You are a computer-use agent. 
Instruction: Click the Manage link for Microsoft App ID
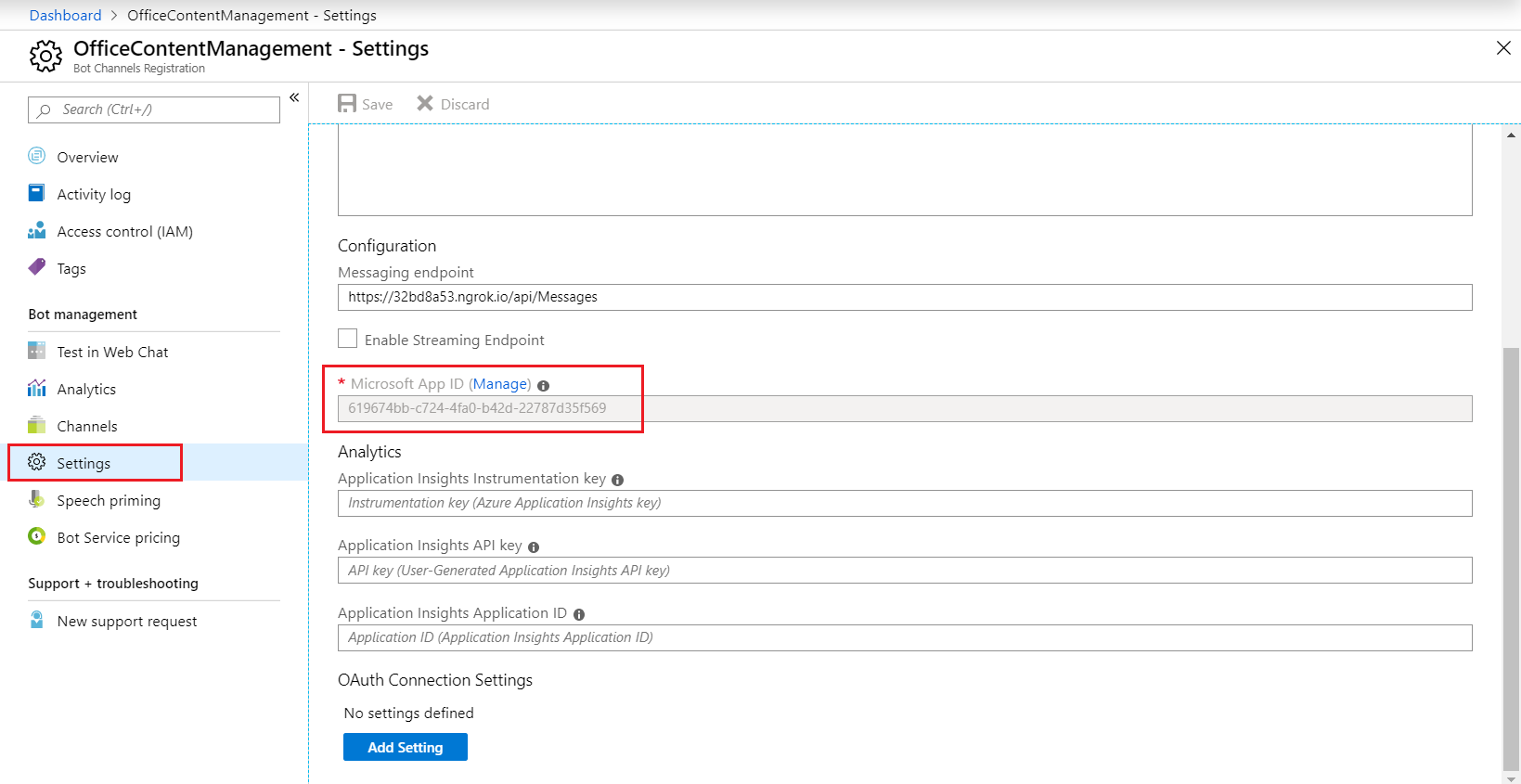coord(500,383)
